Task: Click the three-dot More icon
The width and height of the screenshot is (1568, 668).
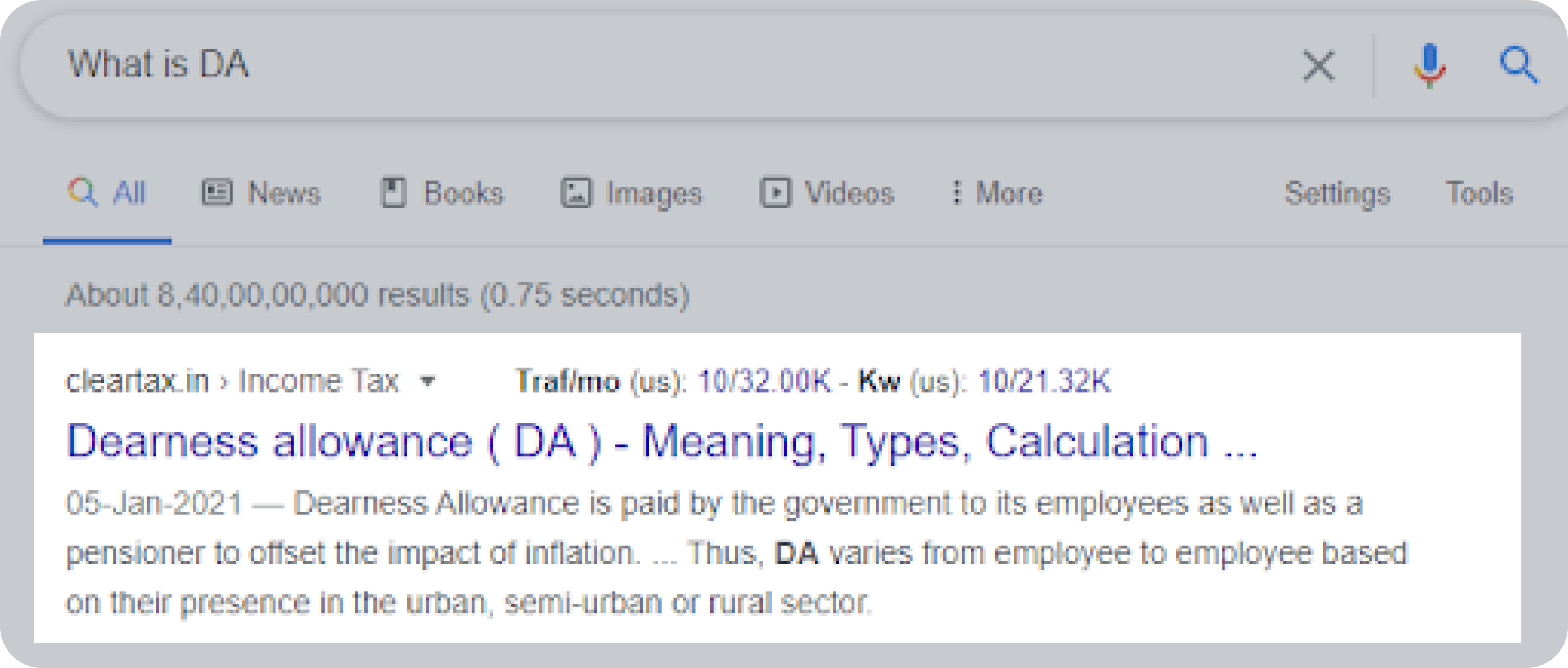Action: tap(956, 193)
